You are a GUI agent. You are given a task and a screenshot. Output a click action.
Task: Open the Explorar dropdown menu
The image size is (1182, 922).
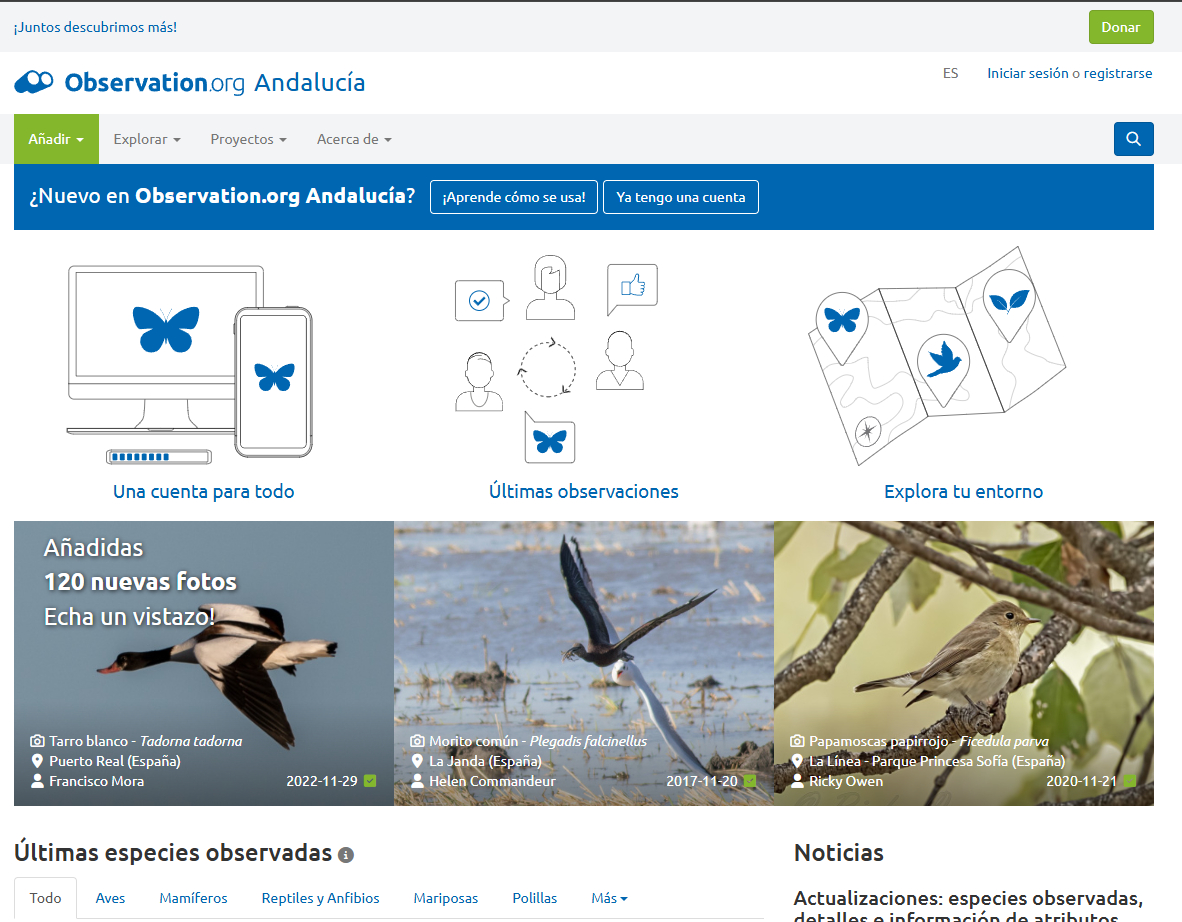click(x=147, y=139)
